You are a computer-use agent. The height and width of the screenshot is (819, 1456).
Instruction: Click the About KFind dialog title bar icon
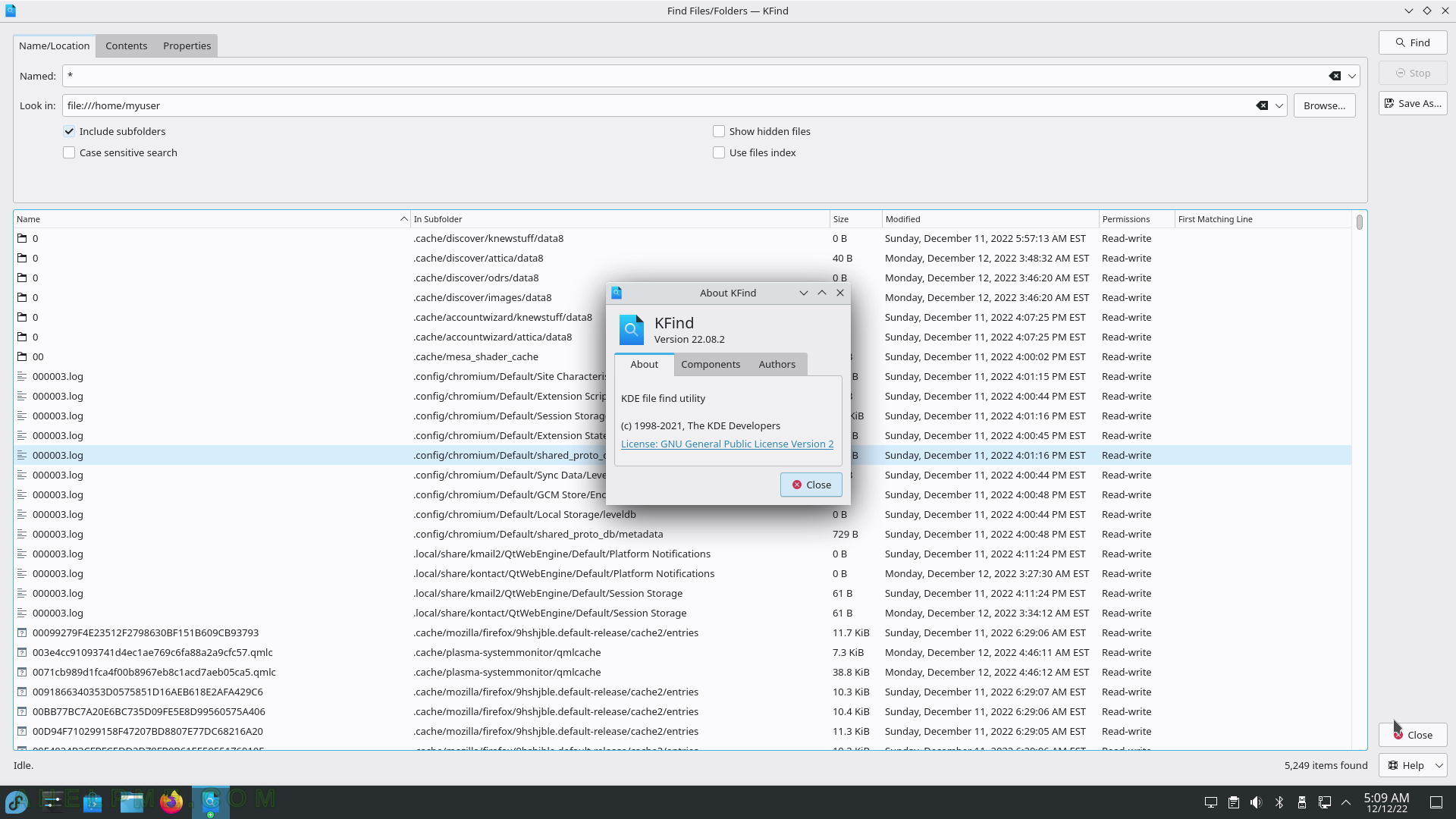617,293
